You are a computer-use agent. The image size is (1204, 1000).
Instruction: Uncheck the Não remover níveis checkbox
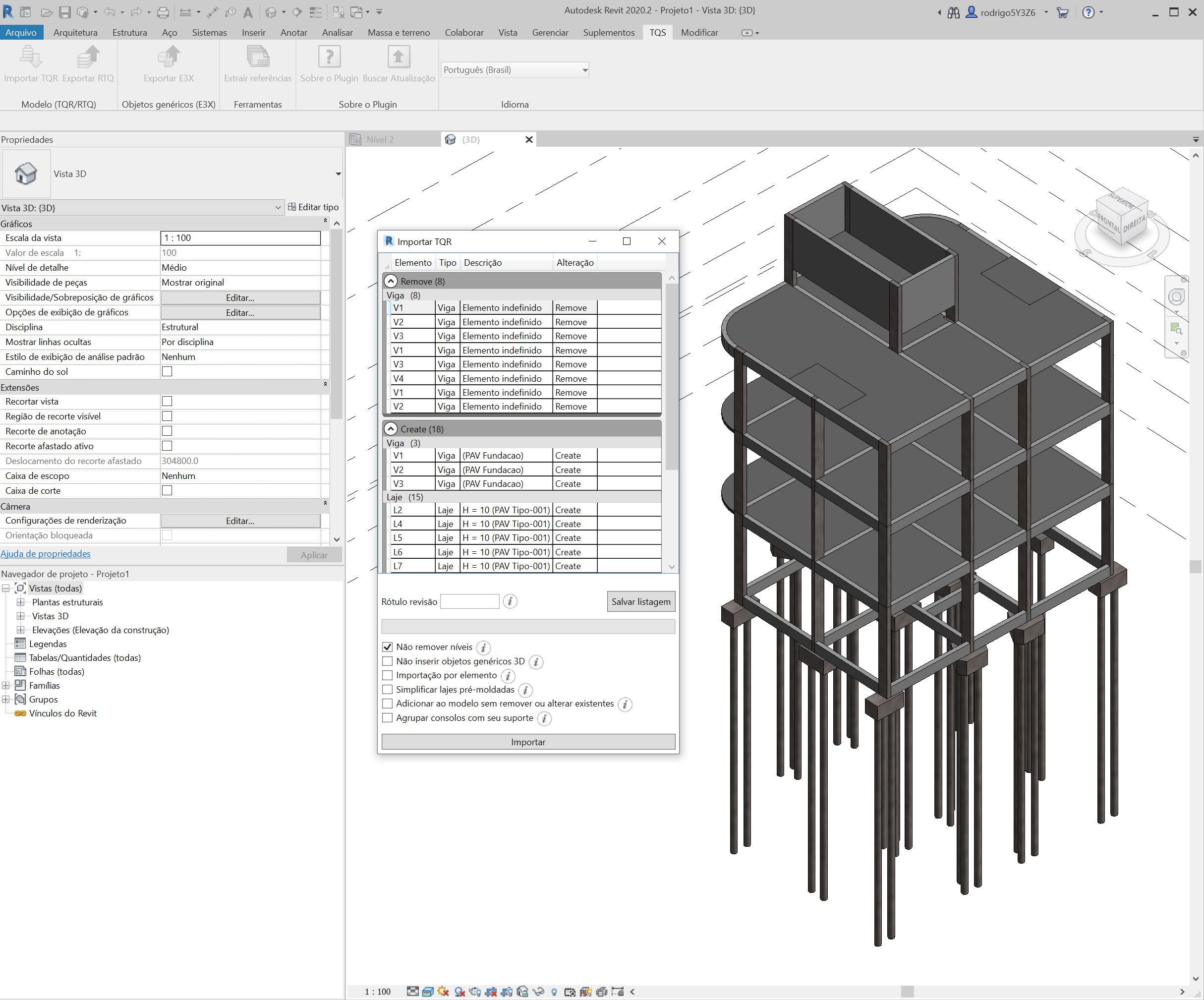pos(388,647)
